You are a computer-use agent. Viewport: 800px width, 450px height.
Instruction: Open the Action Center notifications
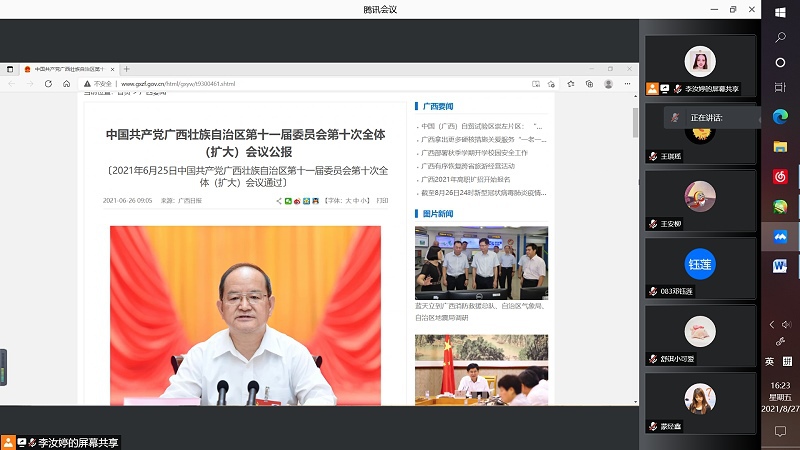(780, 431)
